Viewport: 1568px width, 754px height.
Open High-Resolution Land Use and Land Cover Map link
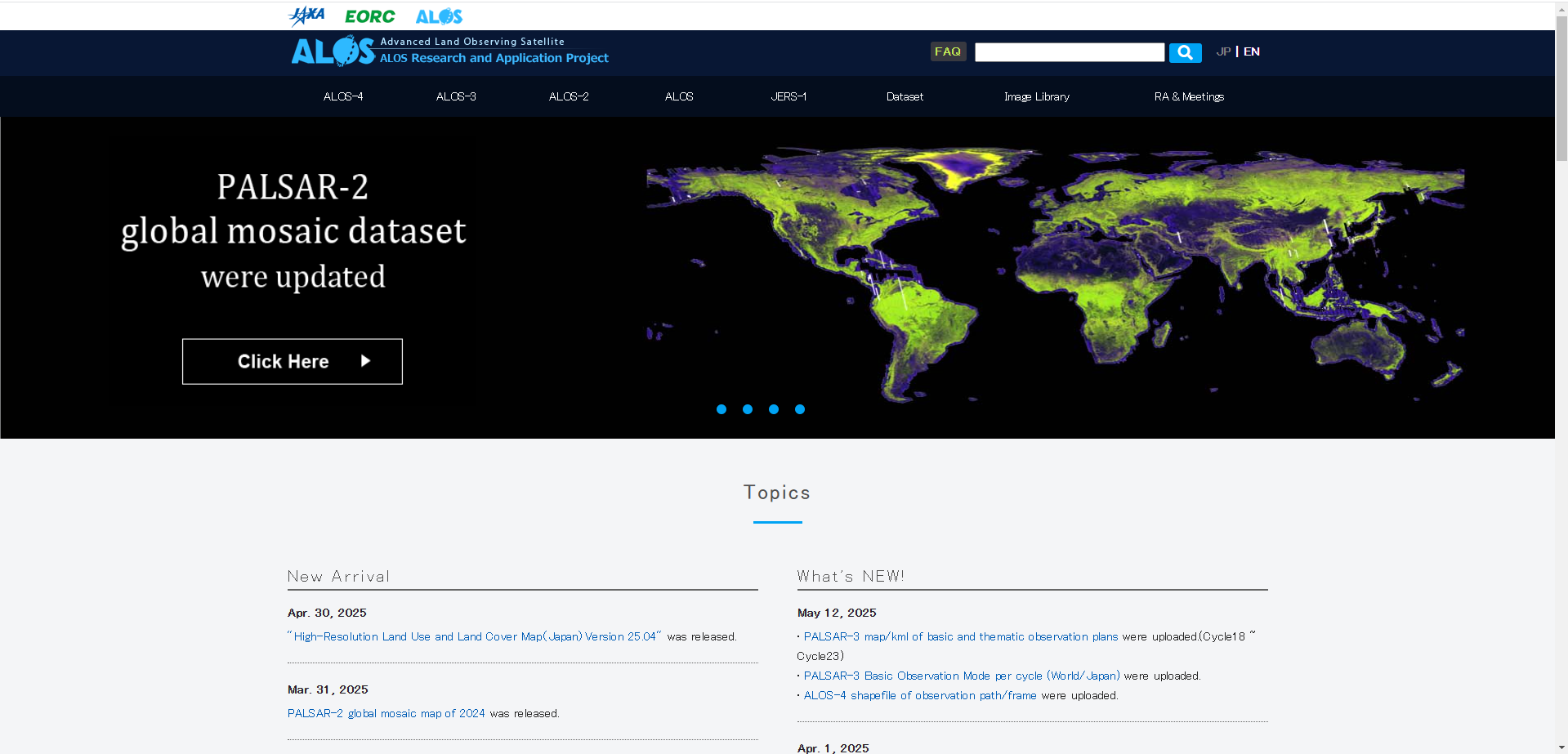click(475, 636)
